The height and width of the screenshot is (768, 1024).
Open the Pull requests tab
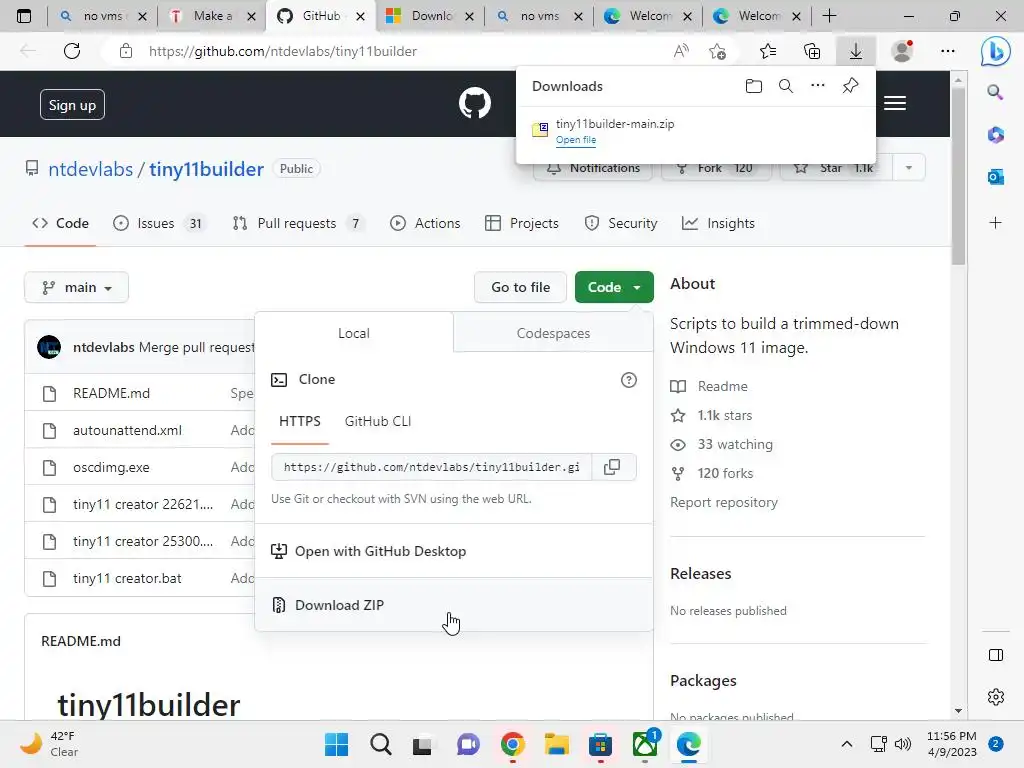coord(298,223)
